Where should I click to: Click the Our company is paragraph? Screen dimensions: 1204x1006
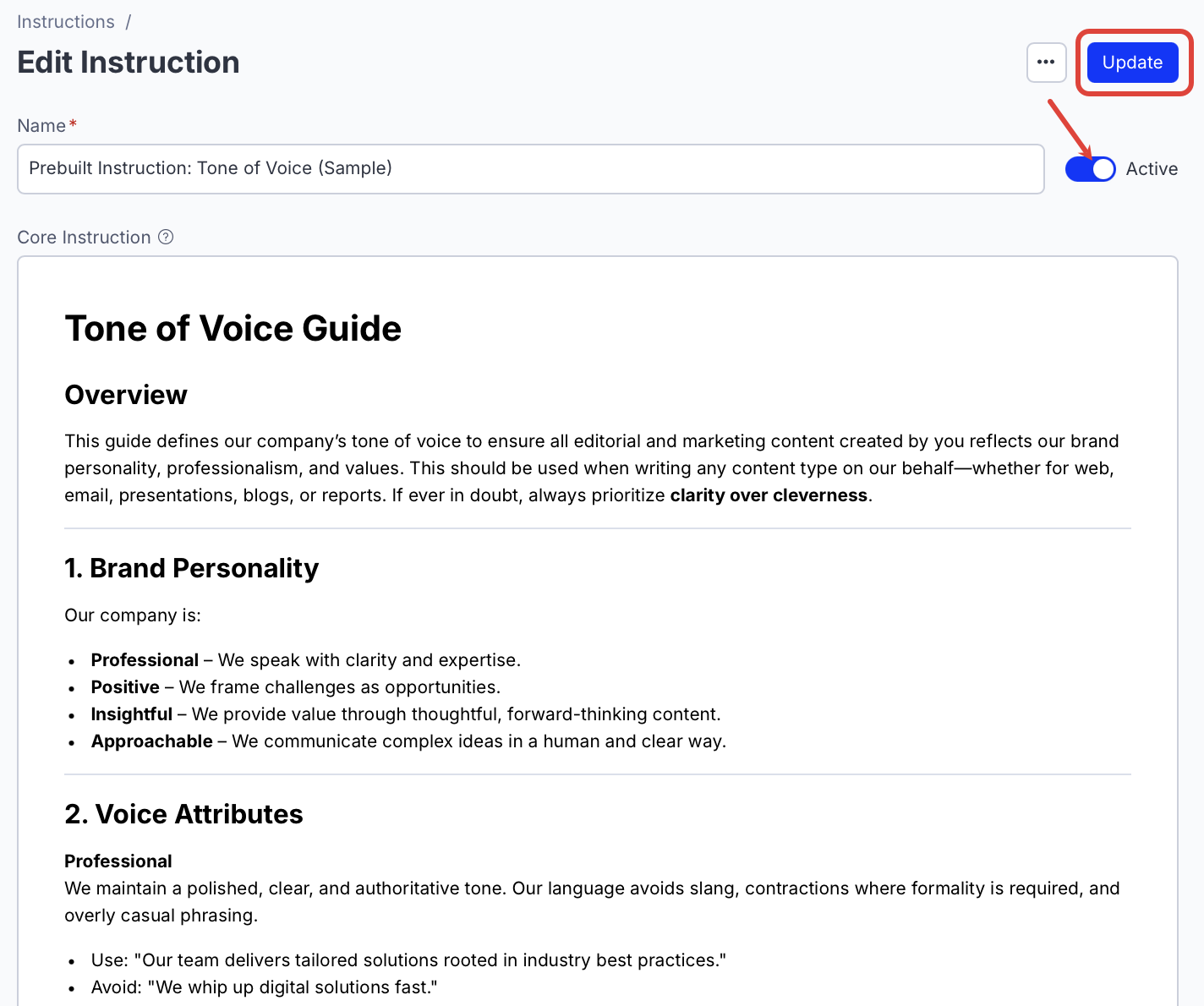133,615
